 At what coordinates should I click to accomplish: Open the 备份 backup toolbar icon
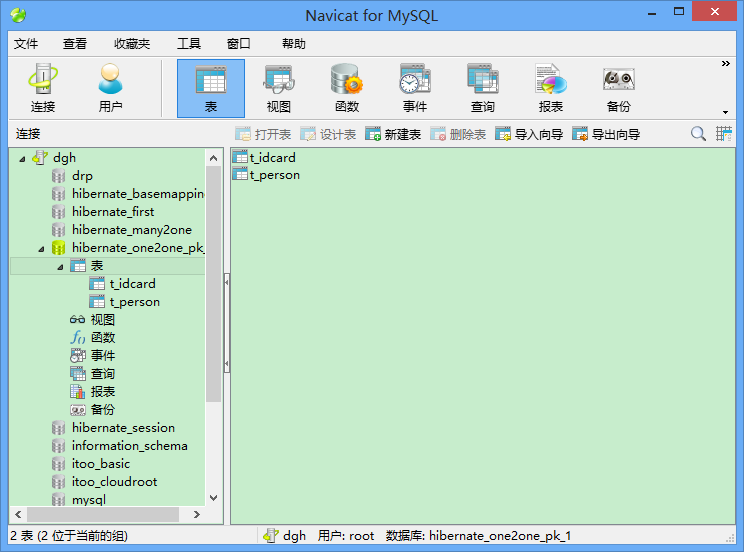pos(618,88)
